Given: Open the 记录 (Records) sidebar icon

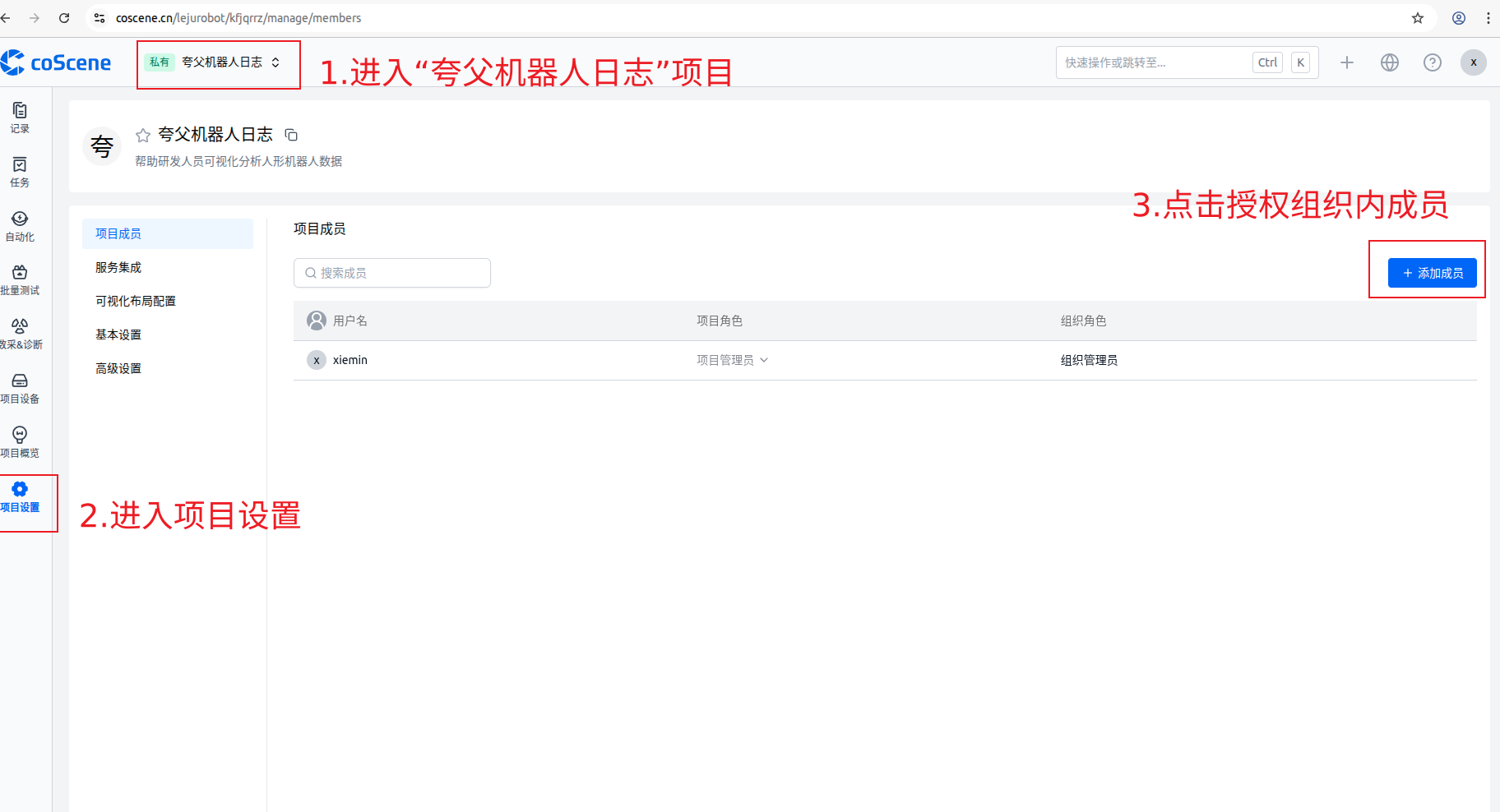Looking at the screenshot, I should 19,116.
